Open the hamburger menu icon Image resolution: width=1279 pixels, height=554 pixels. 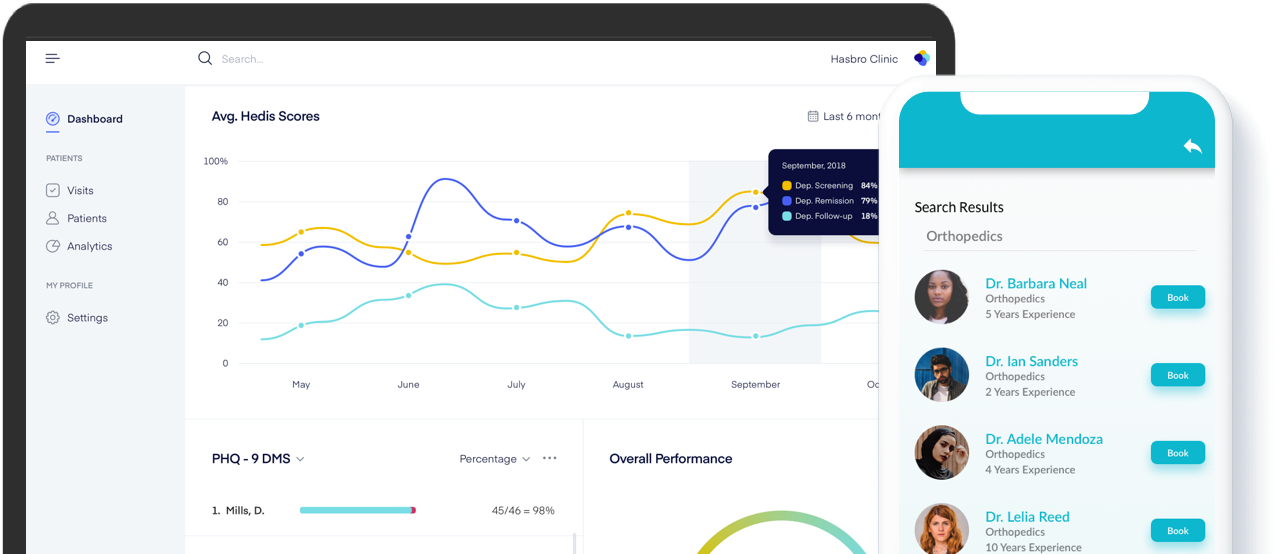point(53,59)
